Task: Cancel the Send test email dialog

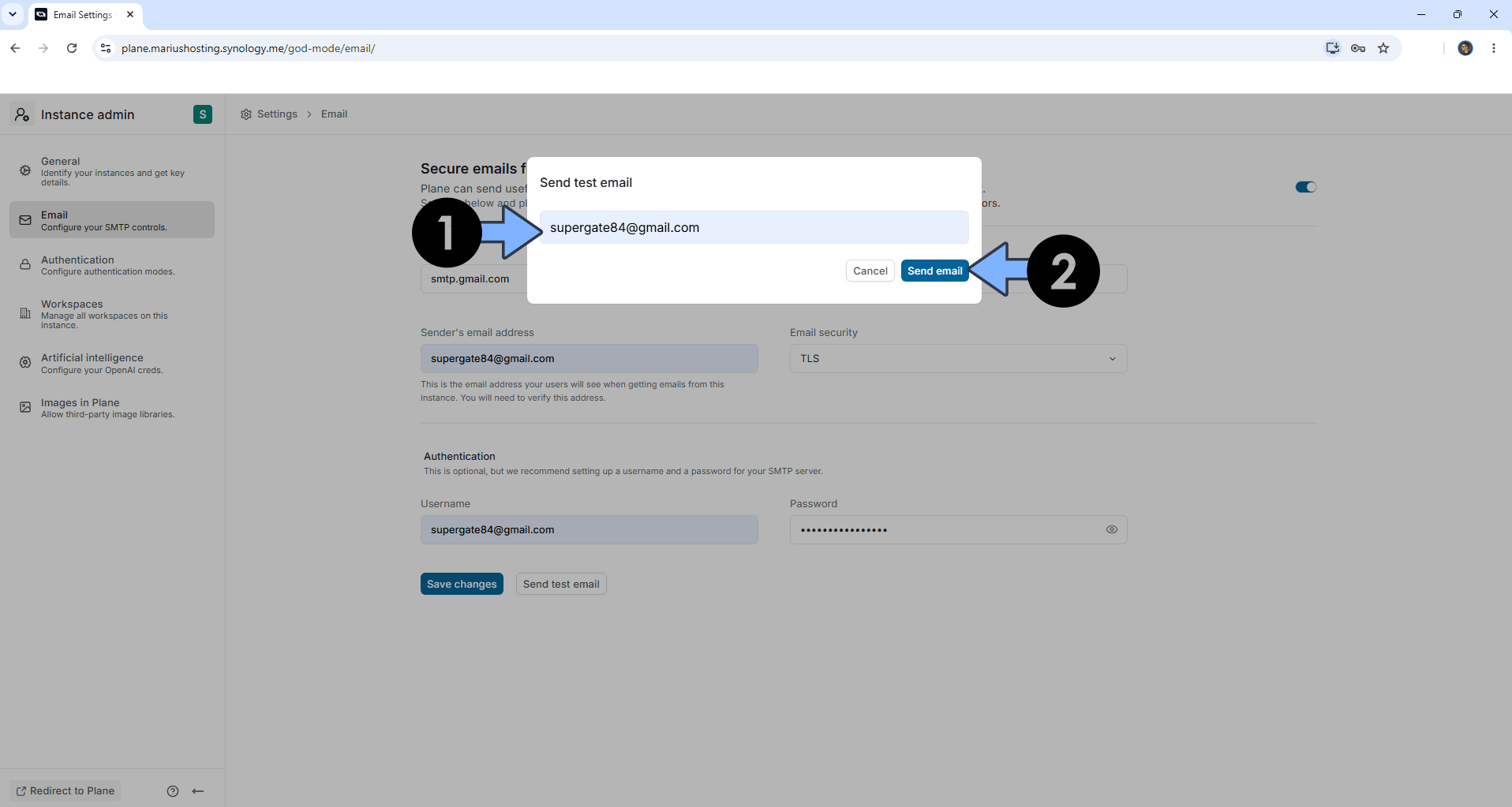Action: click(x=870, y=271)
